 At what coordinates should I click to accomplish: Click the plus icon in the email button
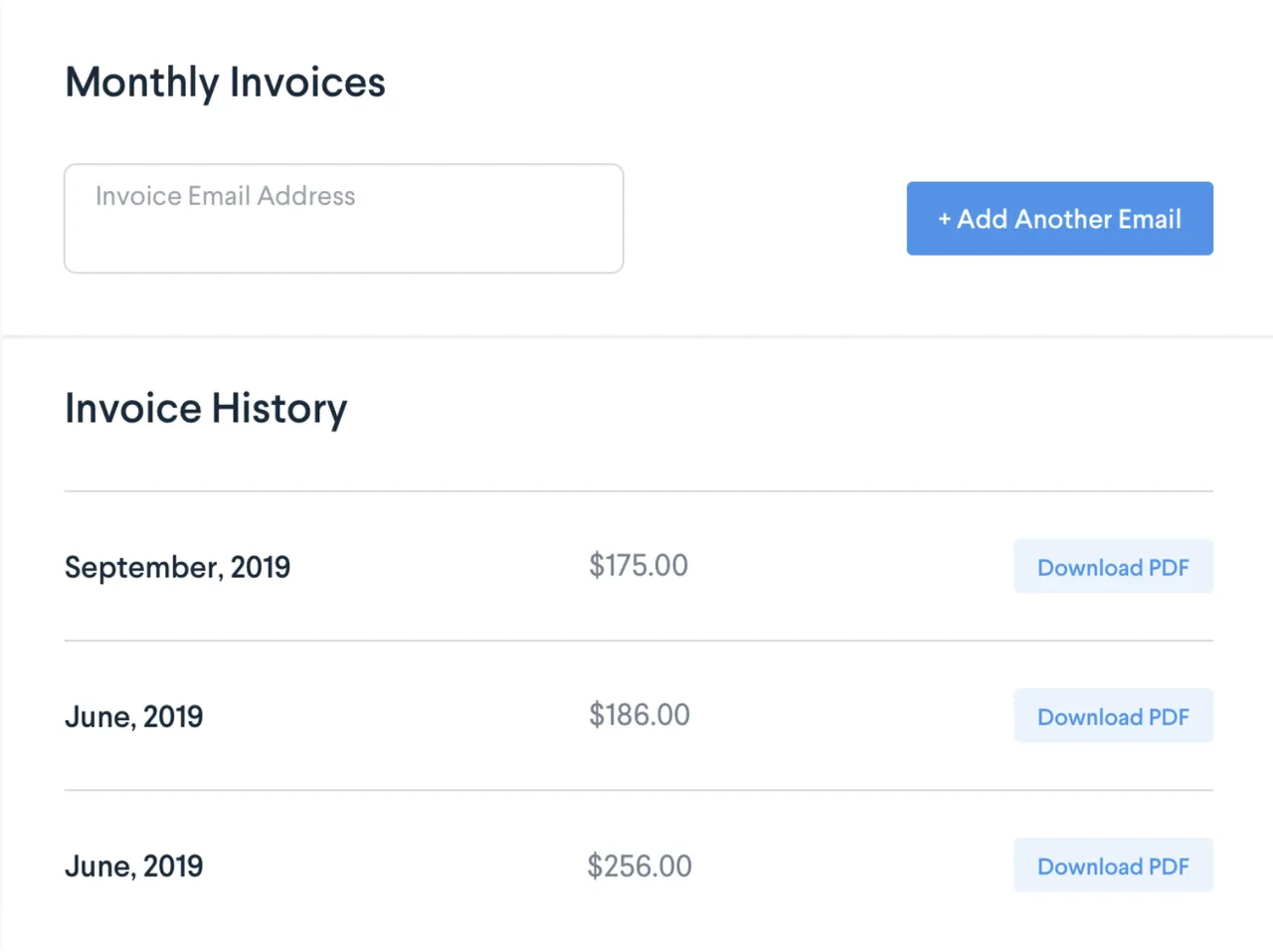coord(943,219)
